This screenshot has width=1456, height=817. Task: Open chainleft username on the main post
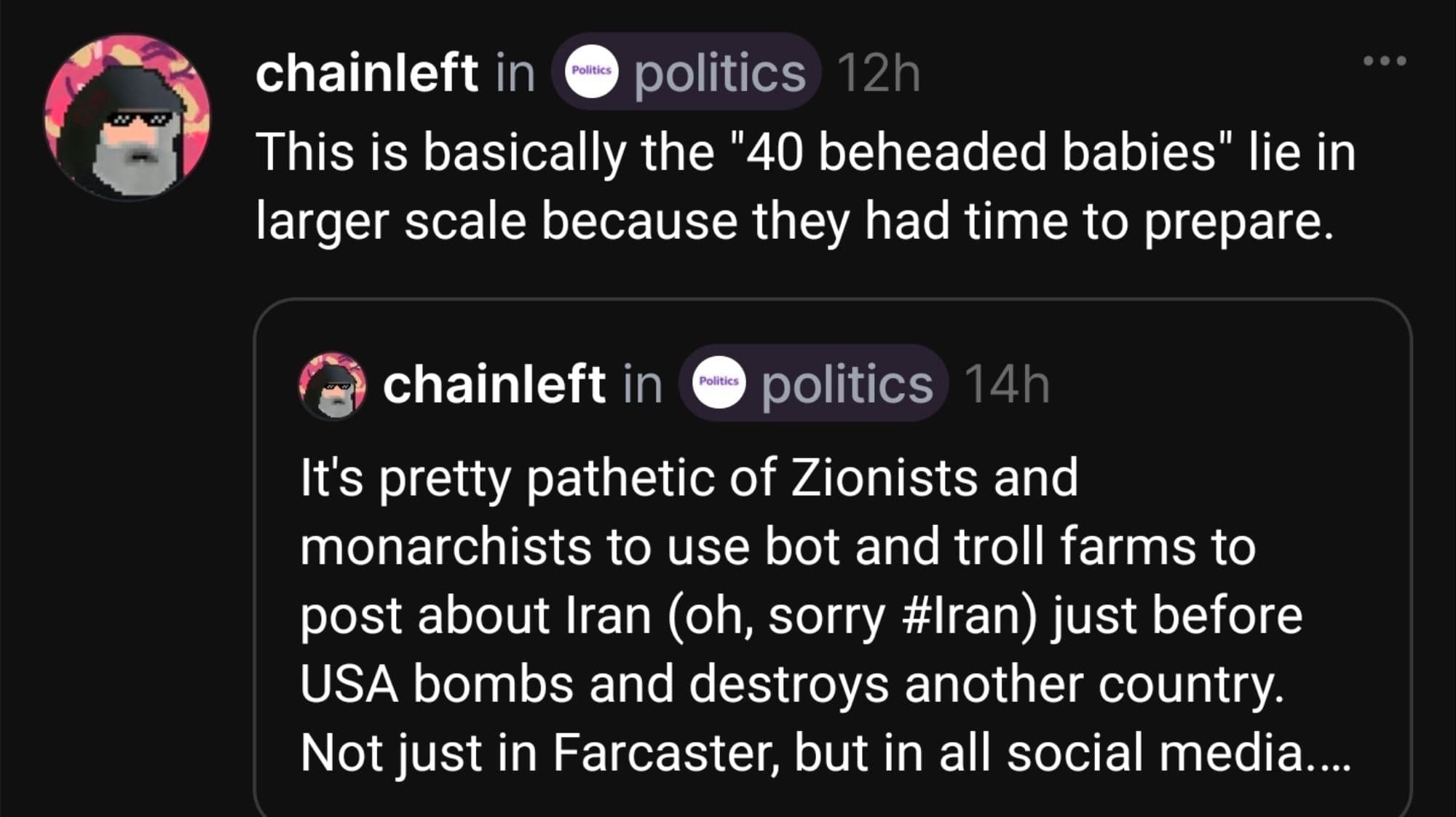[366, 73]
